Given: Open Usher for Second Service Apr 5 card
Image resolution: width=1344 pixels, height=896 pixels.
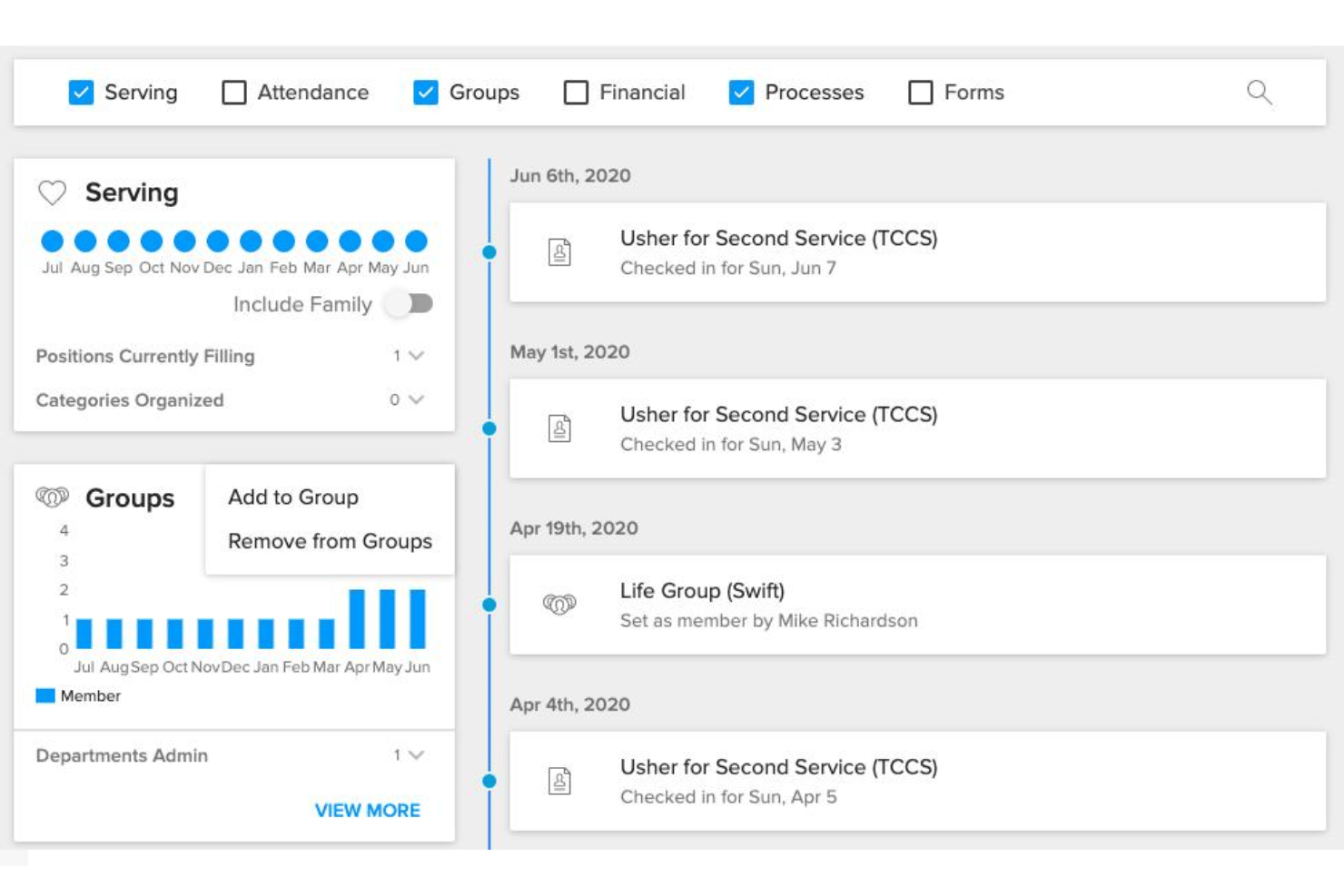Looking at the screenshot, I should [917, 781].
